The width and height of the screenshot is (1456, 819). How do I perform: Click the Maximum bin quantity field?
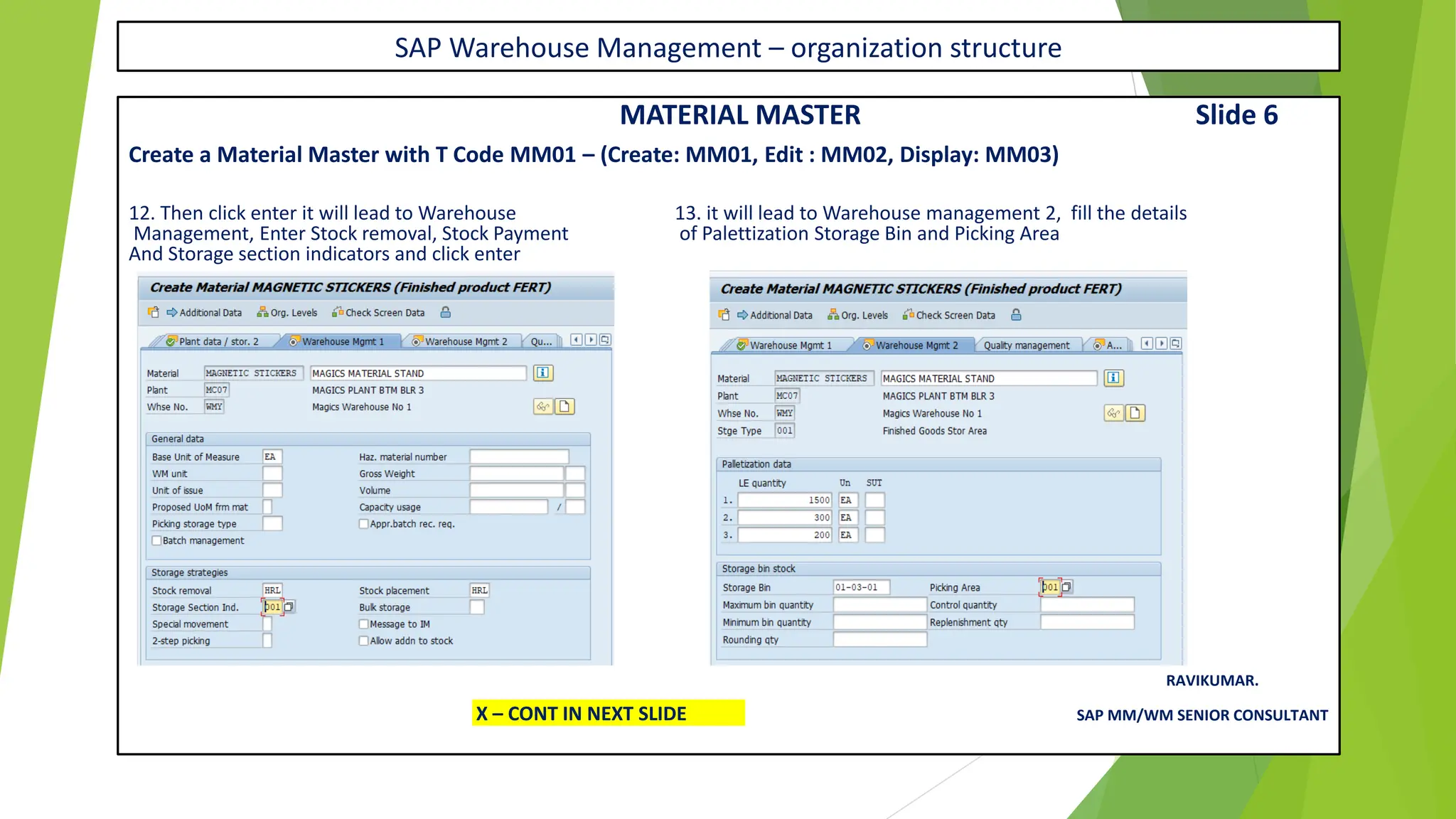pyautogui.click(x=880, y=605)
